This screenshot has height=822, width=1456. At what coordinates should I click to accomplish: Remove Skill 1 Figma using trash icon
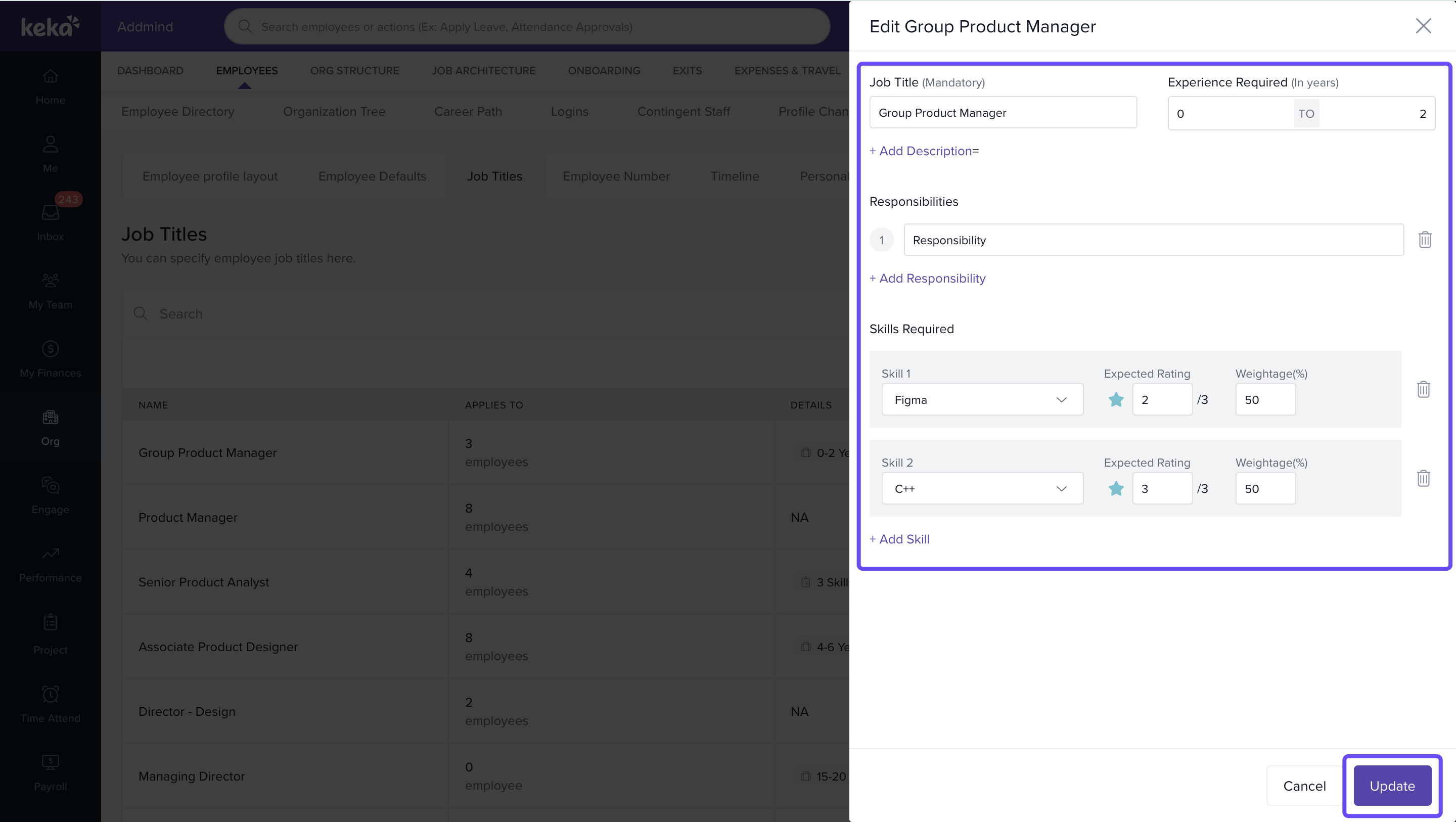pyautogui.click(x=1423, y=389)
